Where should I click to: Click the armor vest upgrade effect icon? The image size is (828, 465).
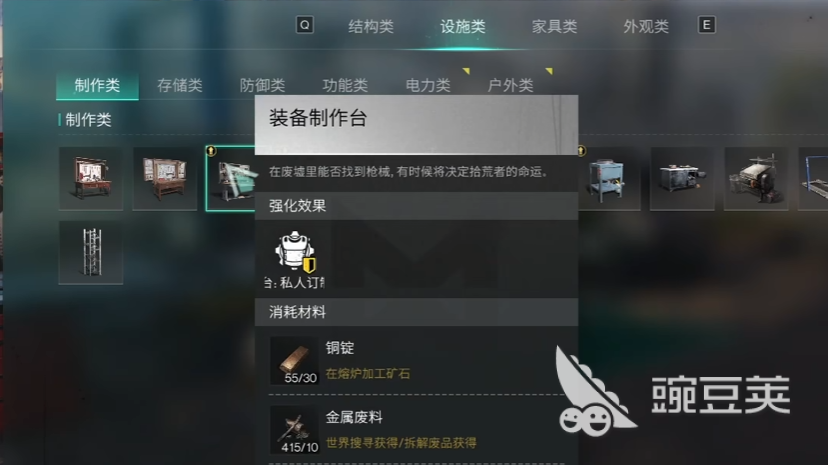tap(295, 252)
